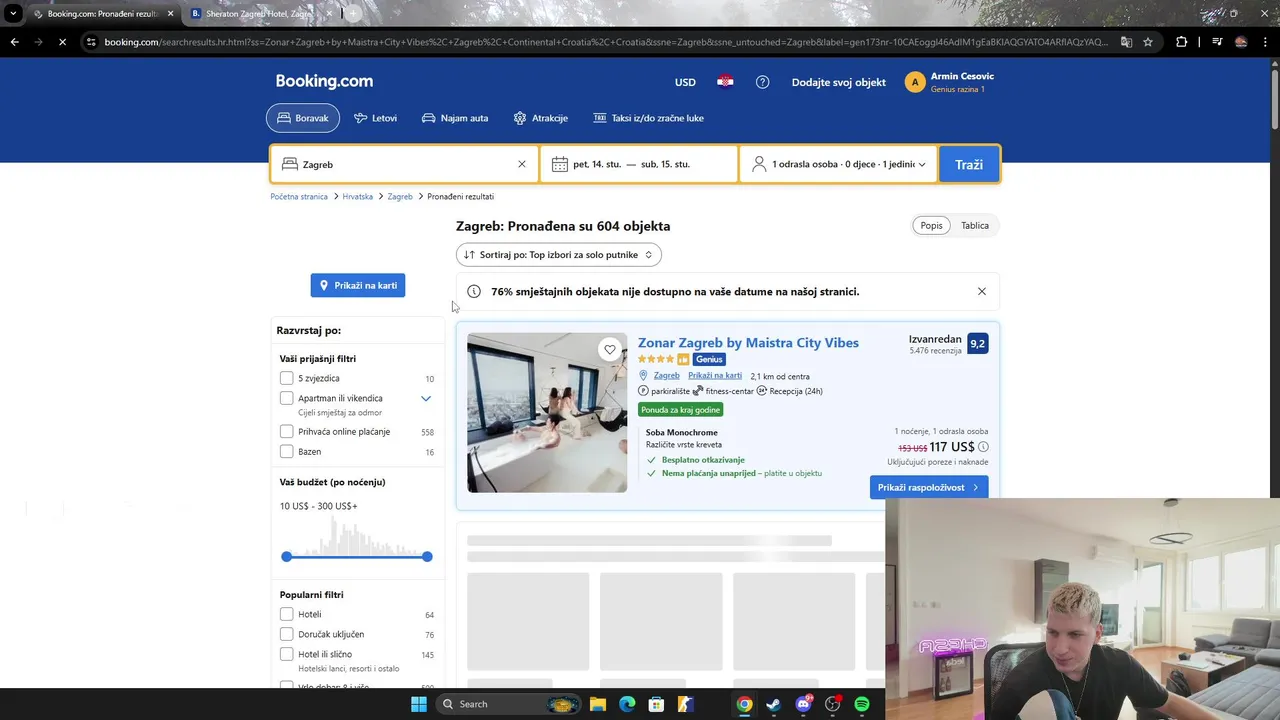Click the budget slider minimum handle

tap(287, 556)
